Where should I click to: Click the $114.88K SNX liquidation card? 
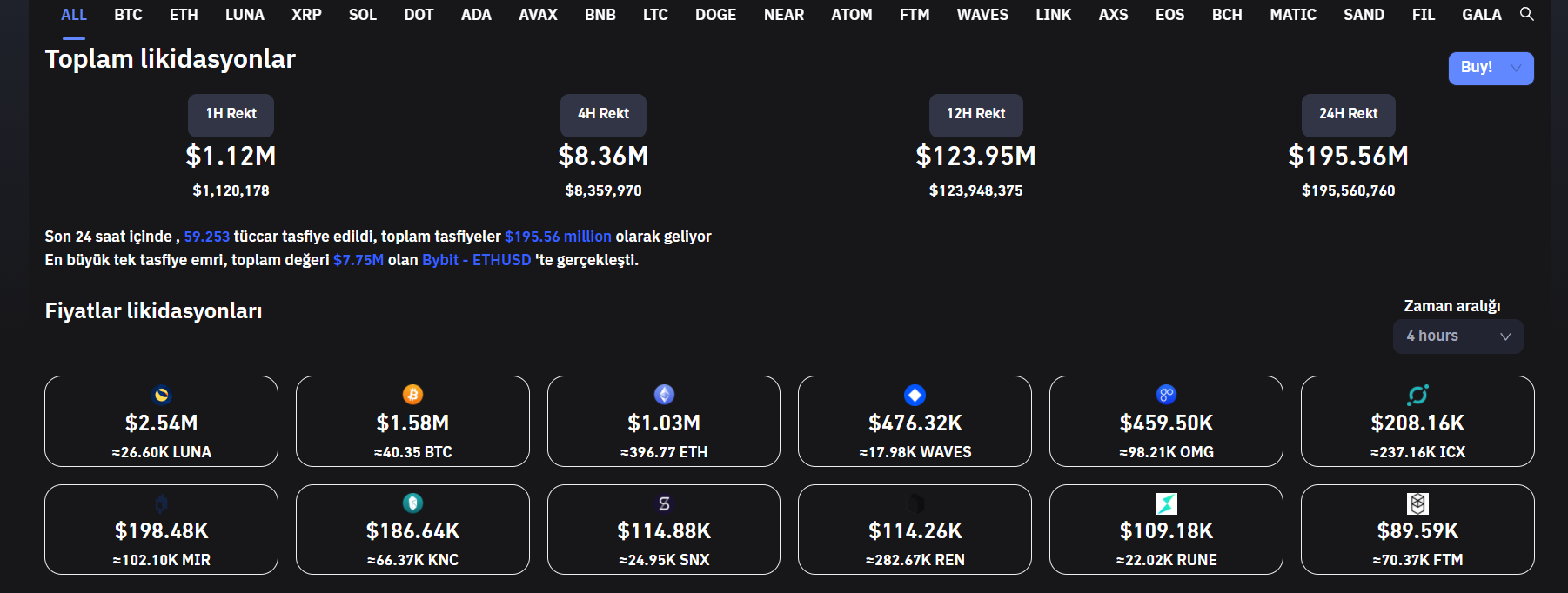(664, 530)
